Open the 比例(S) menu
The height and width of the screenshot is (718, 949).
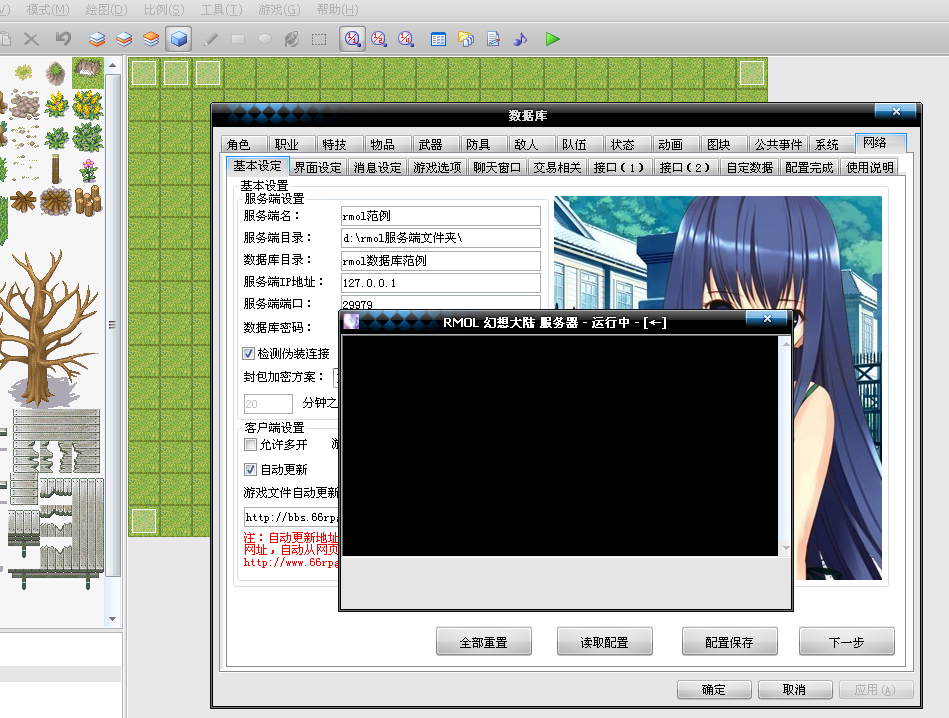tap(164, 10)
